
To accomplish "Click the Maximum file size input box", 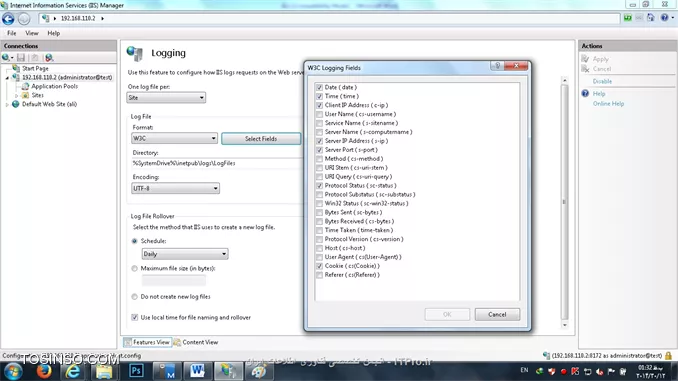I will (x=174, y=281).
